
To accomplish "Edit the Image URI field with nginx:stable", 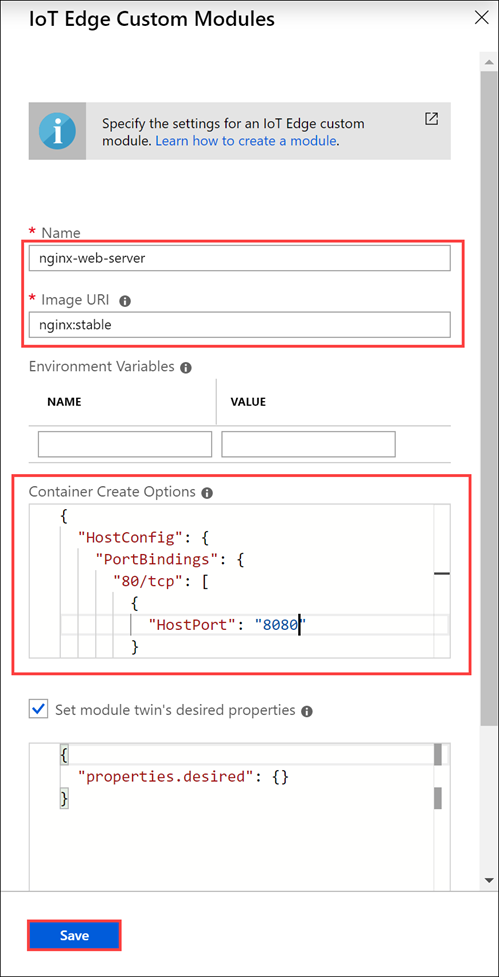I will (x=239, y=325).
